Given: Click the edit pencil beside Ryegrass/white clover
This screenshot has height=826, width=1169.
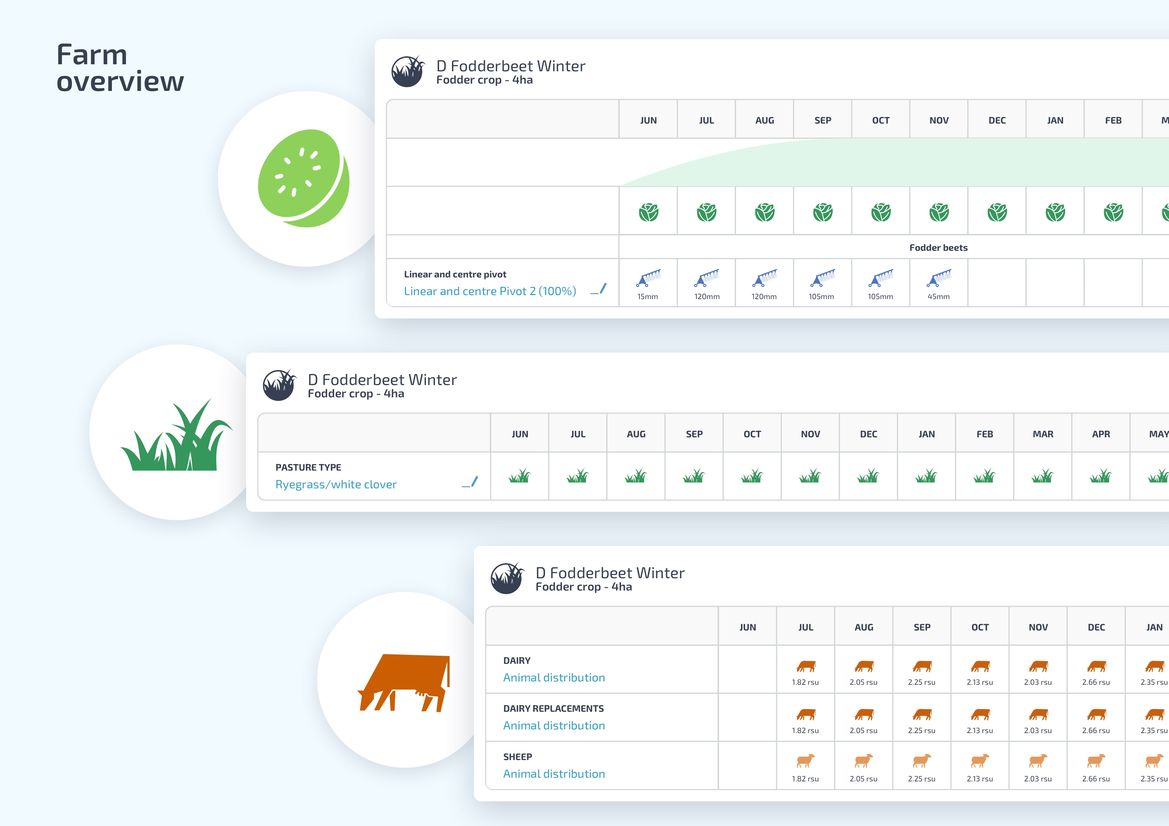Looking at the screenshot, I should tap(470, 483).
